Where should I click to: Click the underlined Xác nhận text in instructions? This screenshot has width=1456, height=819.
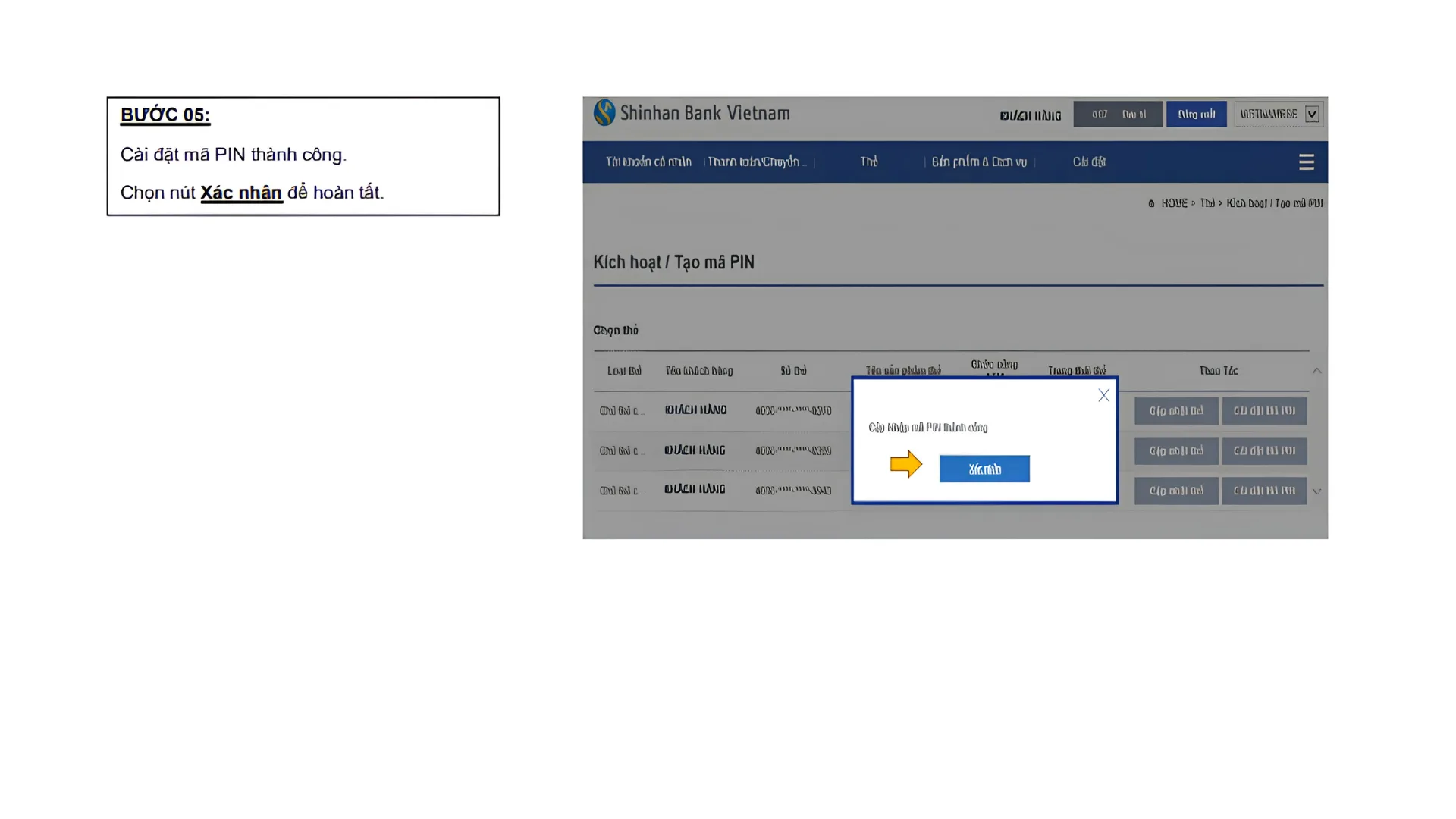(241, 193)
